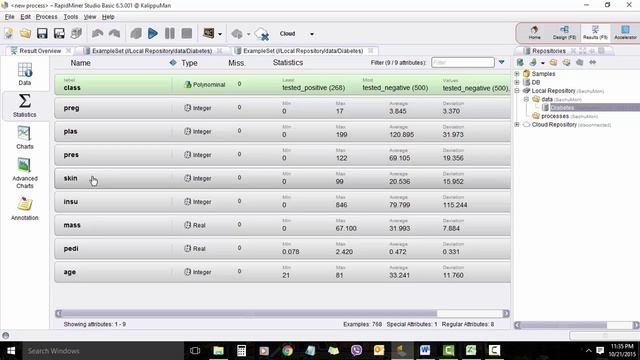Expand the pedi attribute row
The height and width of the screenshot is (360, 640).
coord(282,249)
